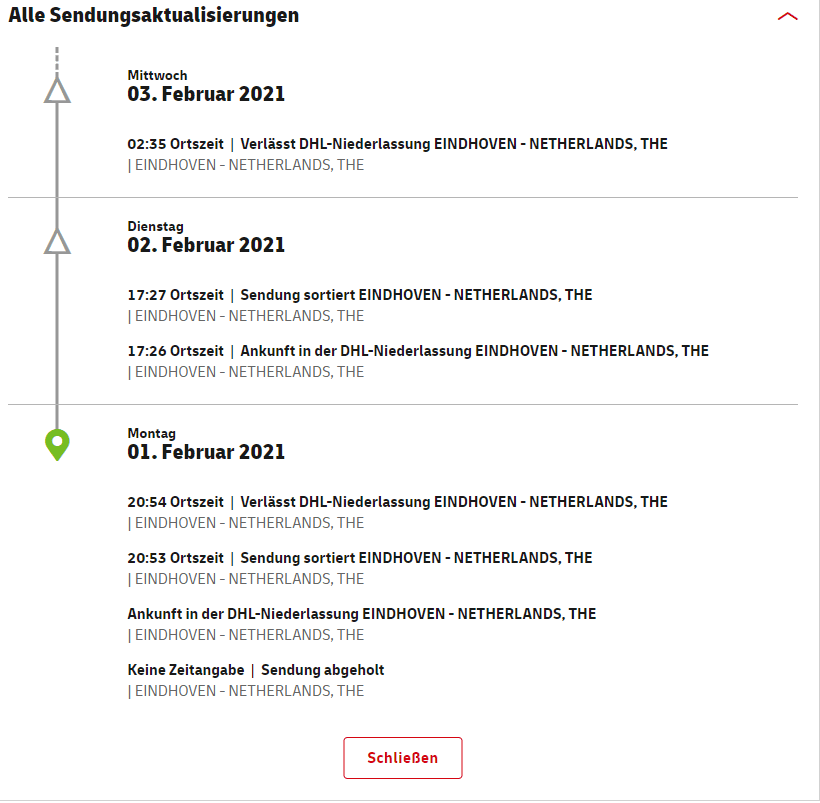Select the 03. Februar 2021 date heading

(x=206, y=94)
